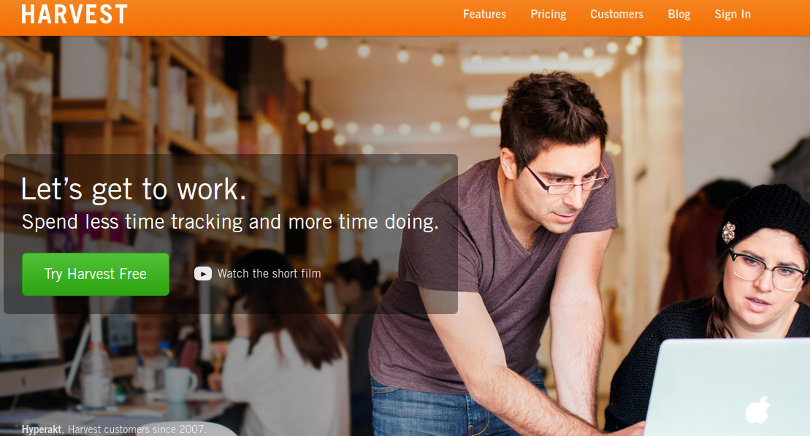
Task: Click the HARVEST logo in header
Action: point(74,14)
